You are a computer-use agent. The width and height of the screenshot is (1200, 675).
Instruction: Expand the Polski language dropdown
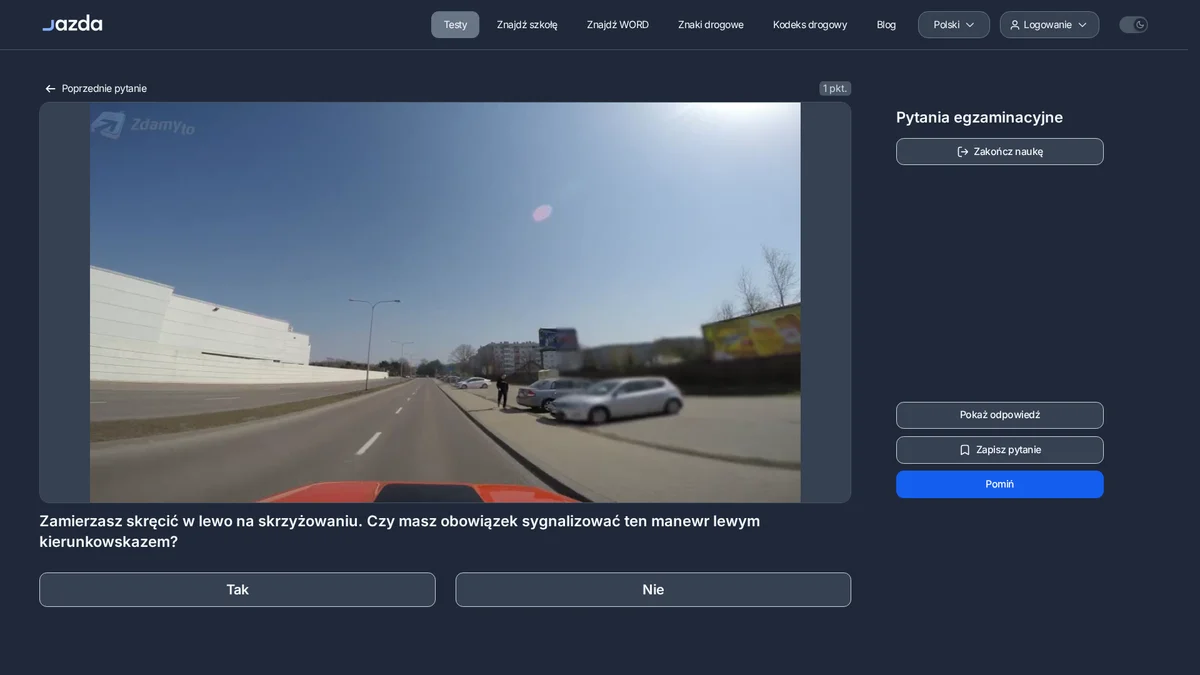[x=954, y=25]
